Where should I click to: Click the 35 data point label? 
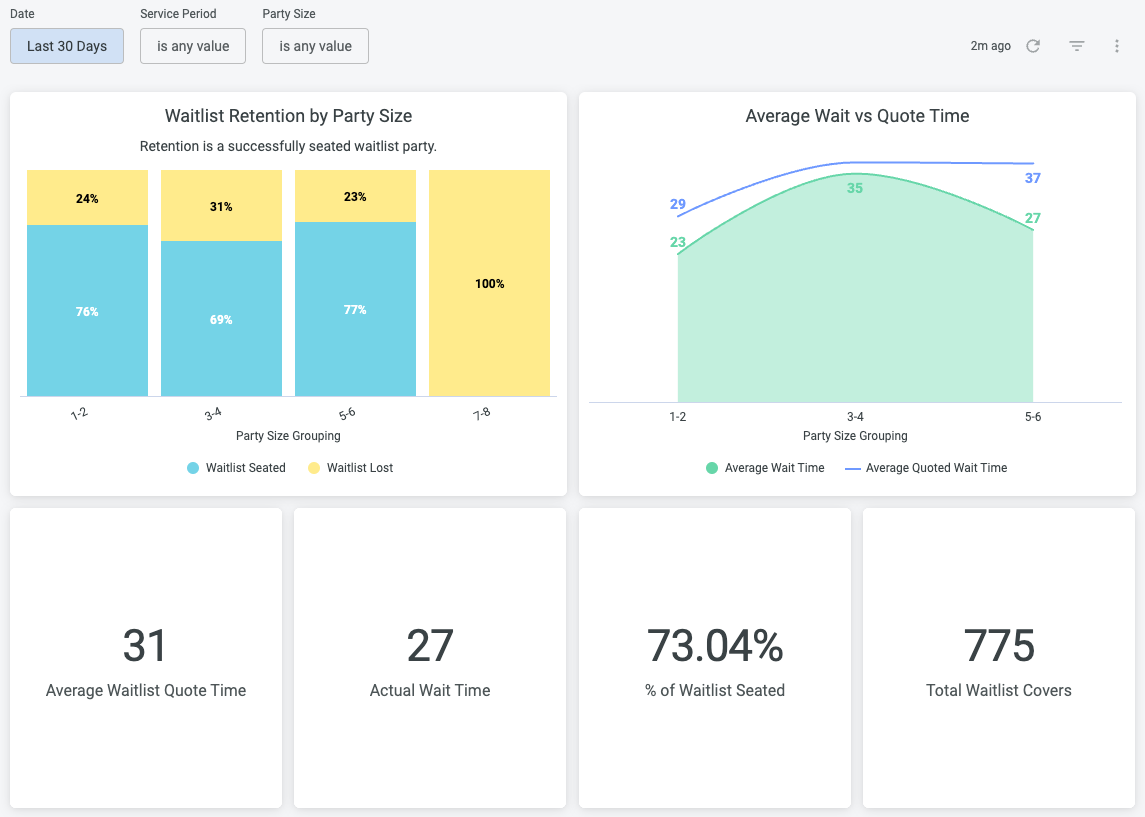(x=855, y=188)
